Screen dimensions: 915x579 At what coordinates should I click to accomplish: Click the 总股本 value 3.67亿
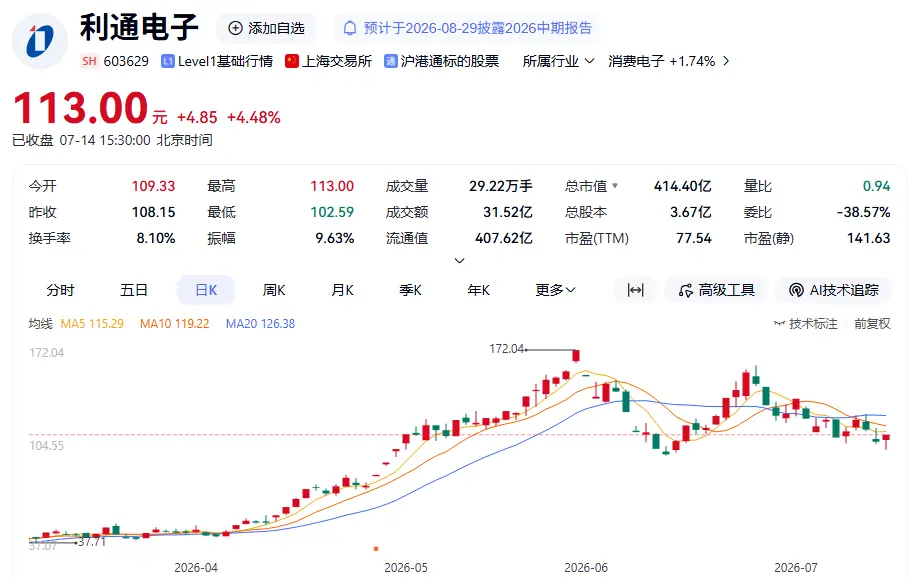(x=690, y=212)
